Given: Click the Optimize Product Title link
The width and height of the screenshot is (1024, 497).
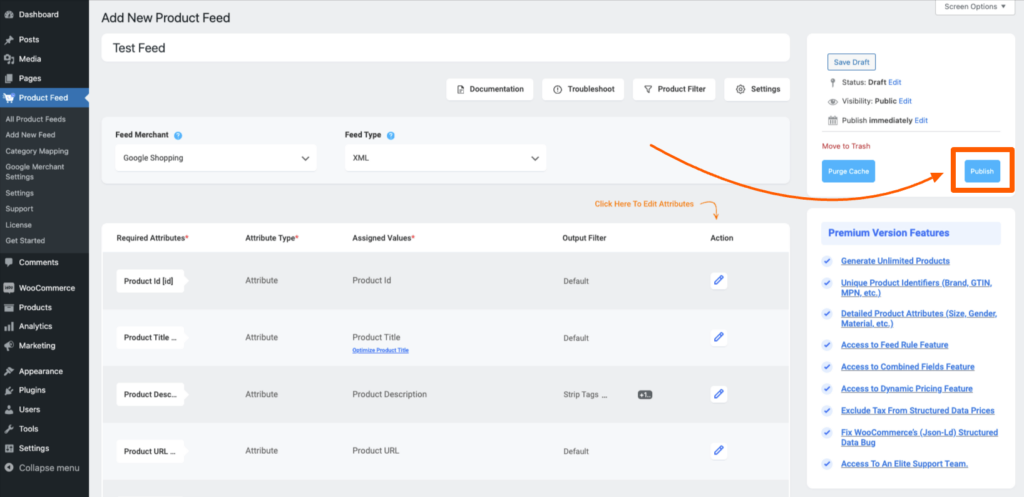Looking at the screenshot, I should pos(380,351).
